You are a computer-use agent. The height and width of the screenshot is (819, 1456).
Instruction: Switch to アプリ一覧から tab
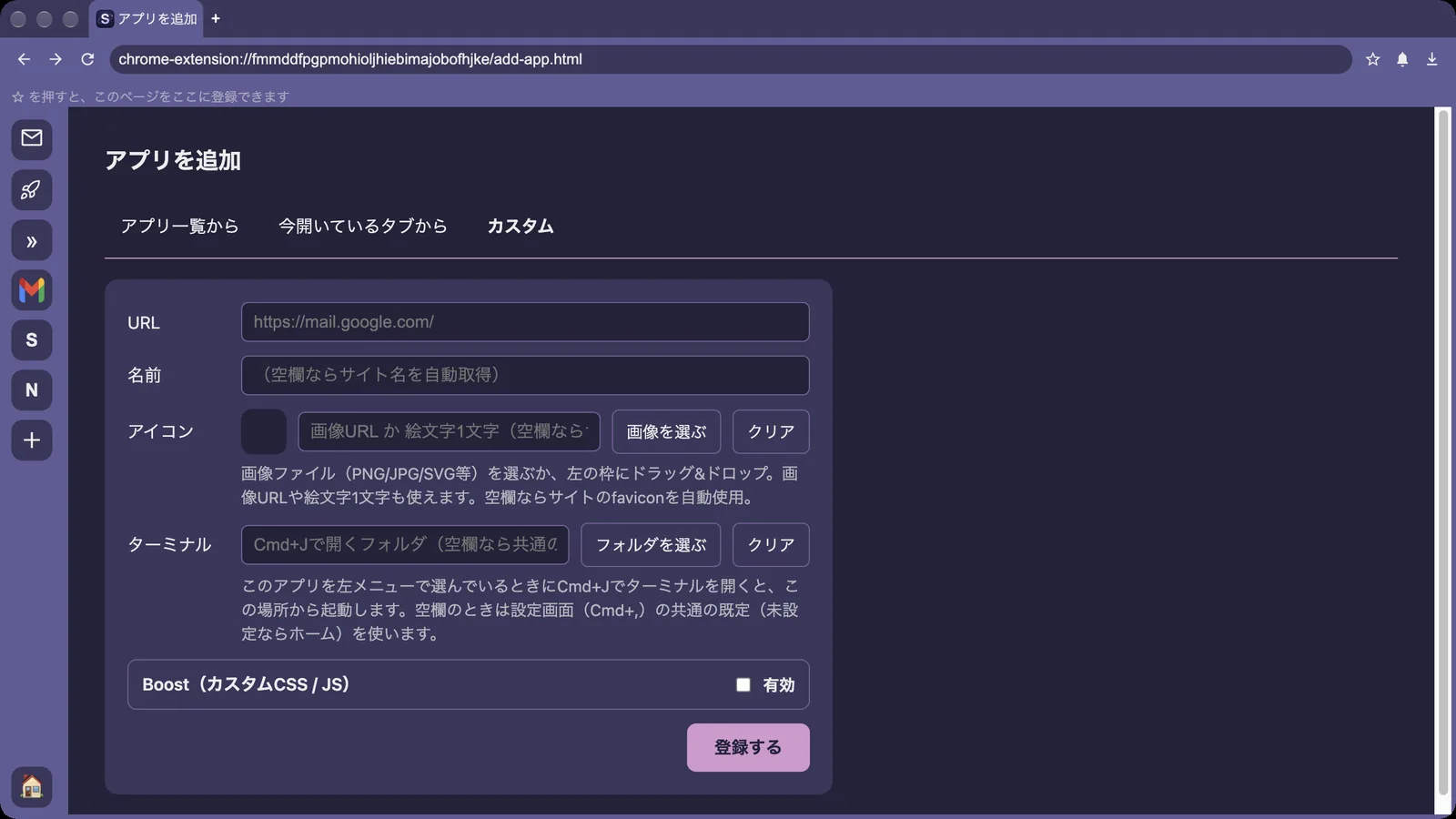click(x=180, y=226)
